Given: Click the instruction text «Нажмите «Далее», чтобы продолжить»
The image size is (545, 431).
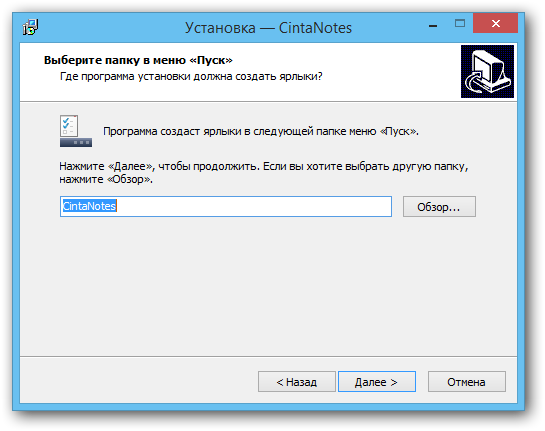Looking at the screenshot, I should coord(160,166).
